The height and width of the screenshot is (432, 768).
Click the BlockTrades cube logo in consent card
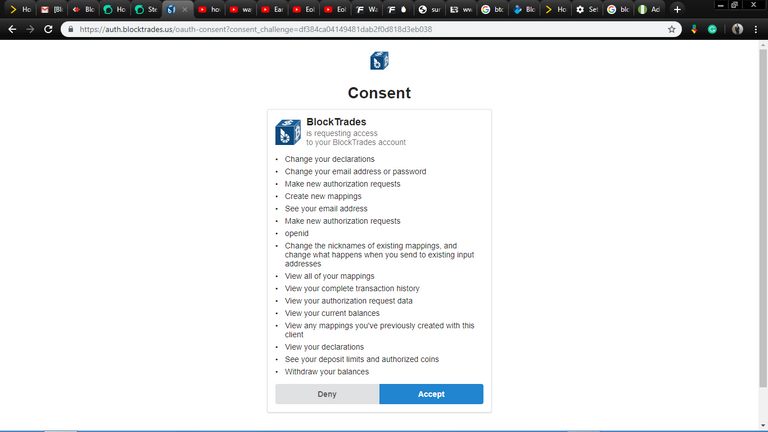click(288, 132)
